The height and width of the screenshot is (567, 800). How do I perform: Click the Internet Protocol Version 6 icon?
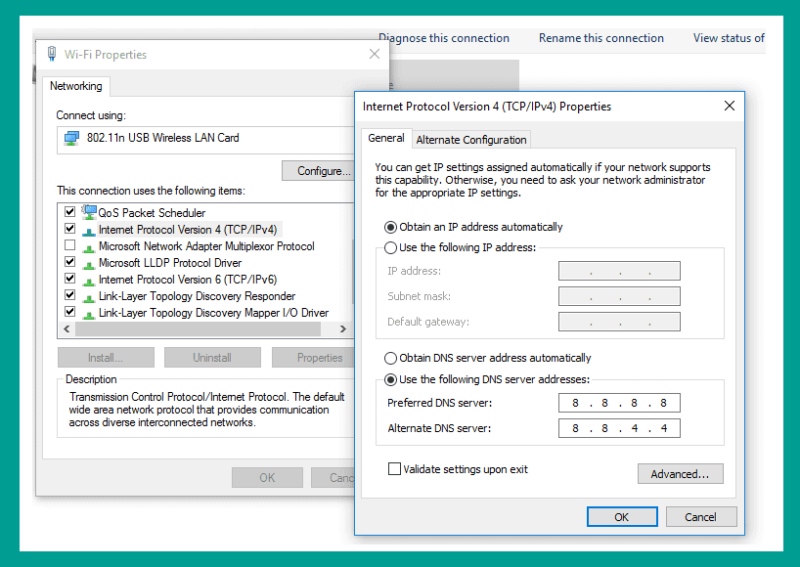89,281
